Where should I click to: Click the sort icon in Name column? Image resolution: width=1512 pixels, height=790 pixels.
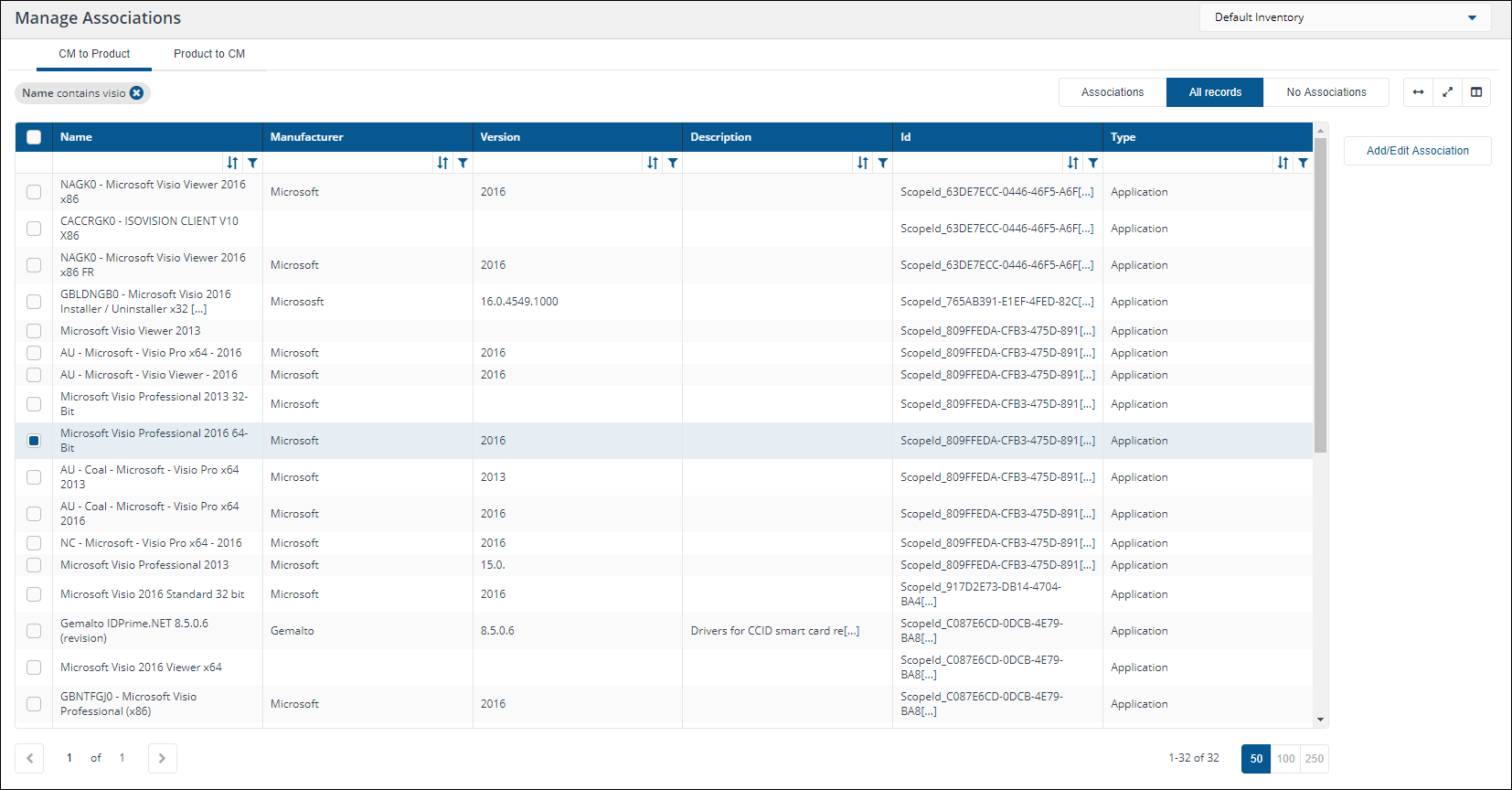[232, 163]
